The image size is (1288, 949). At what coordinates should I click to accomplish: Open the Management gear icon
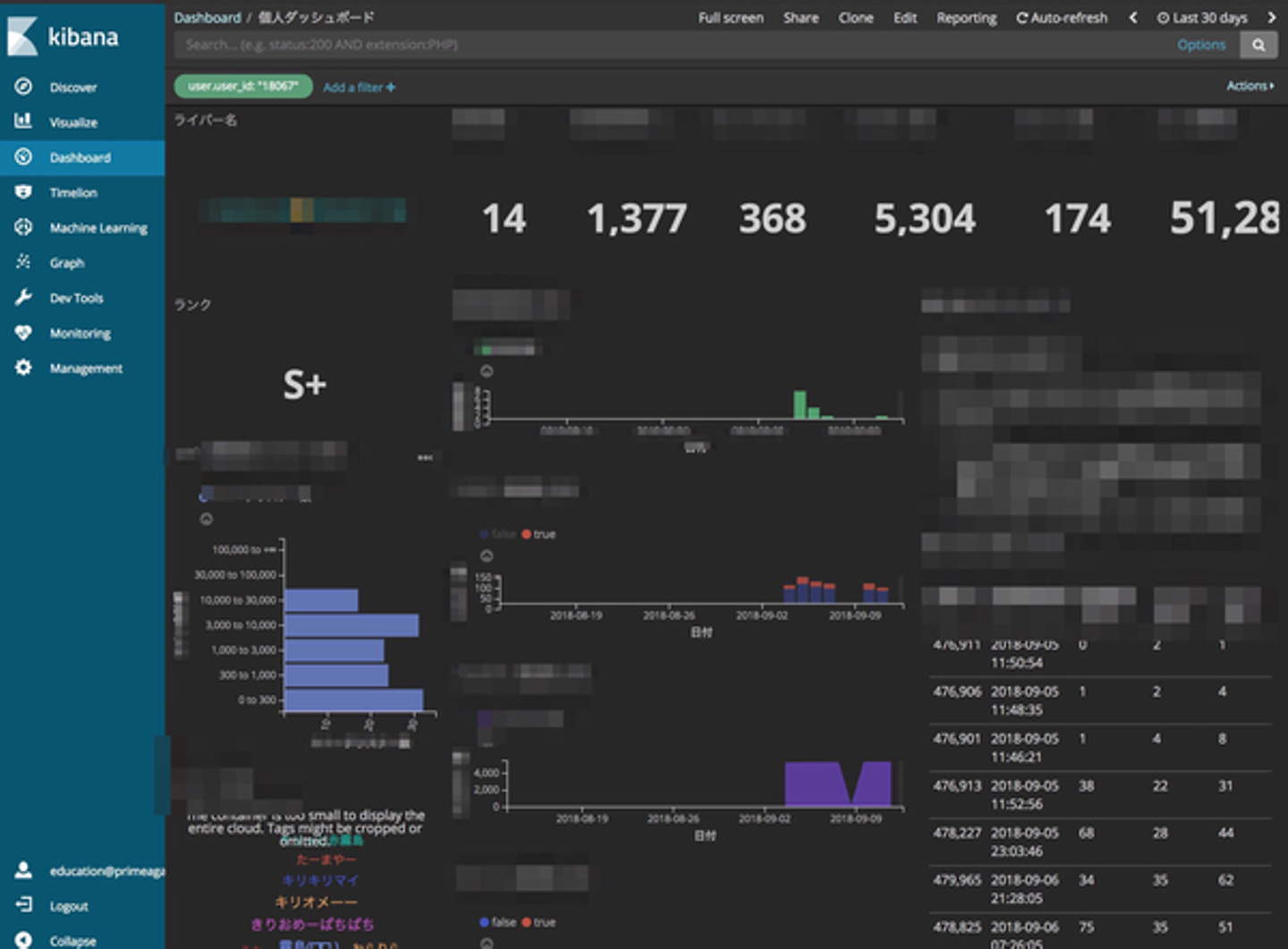(23, 368)
